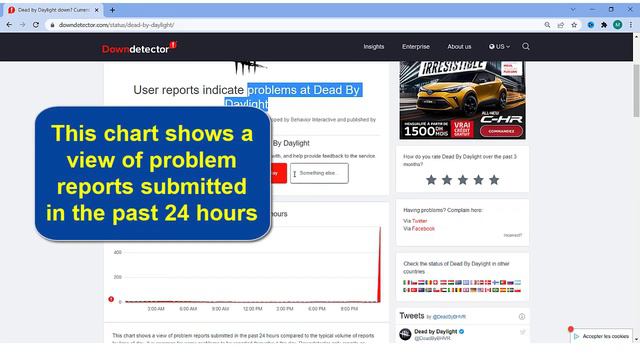Rate Dead By Daylight four stars
The image size is (640, 360).
click(478, 180)
